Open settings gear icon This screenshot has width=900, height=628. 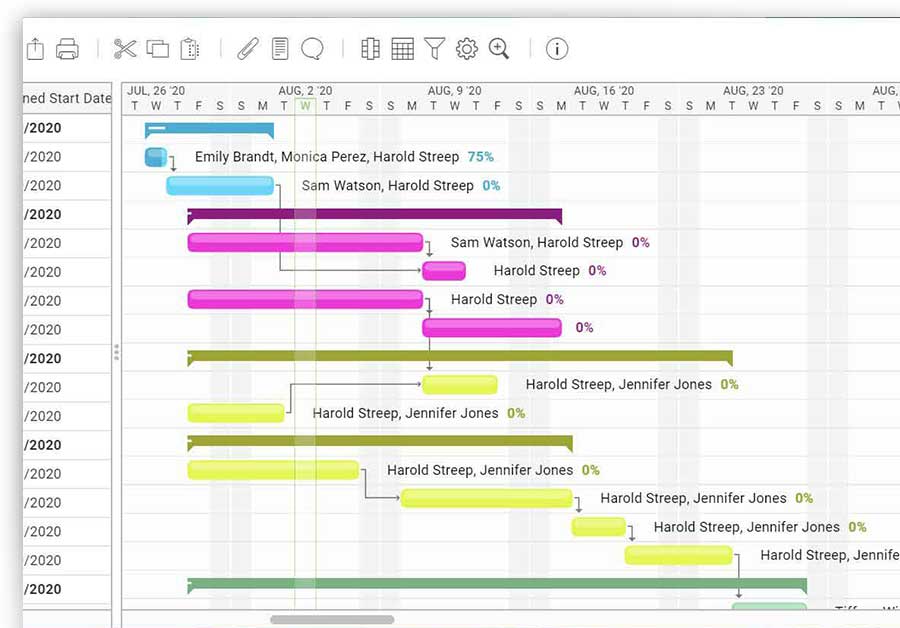pyautogui.click(x=467, y=49)
